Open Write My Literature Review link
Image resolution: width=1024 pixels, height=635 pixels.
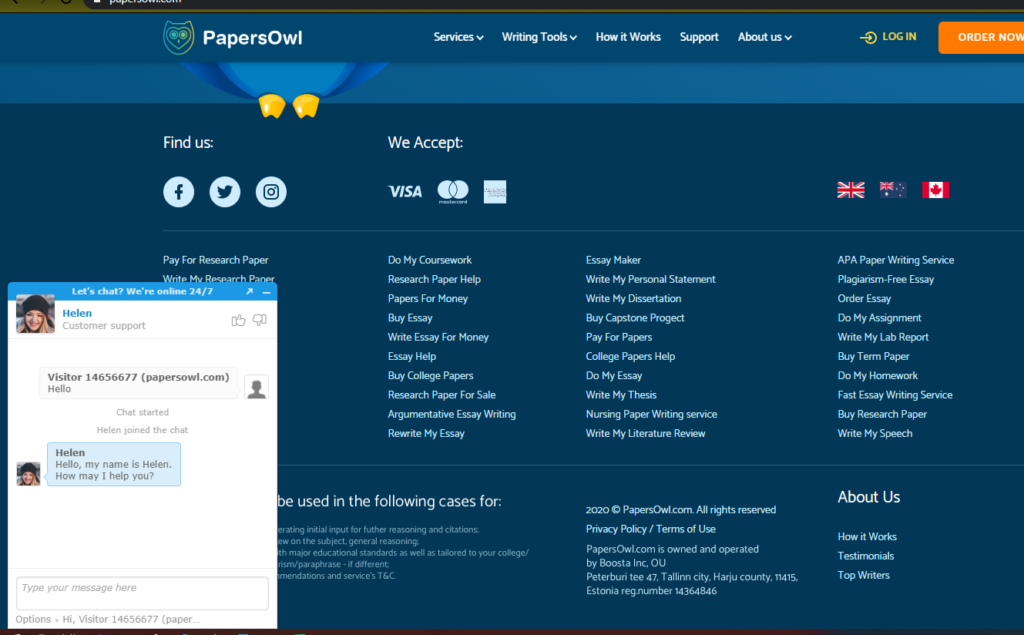coord(645,433)
